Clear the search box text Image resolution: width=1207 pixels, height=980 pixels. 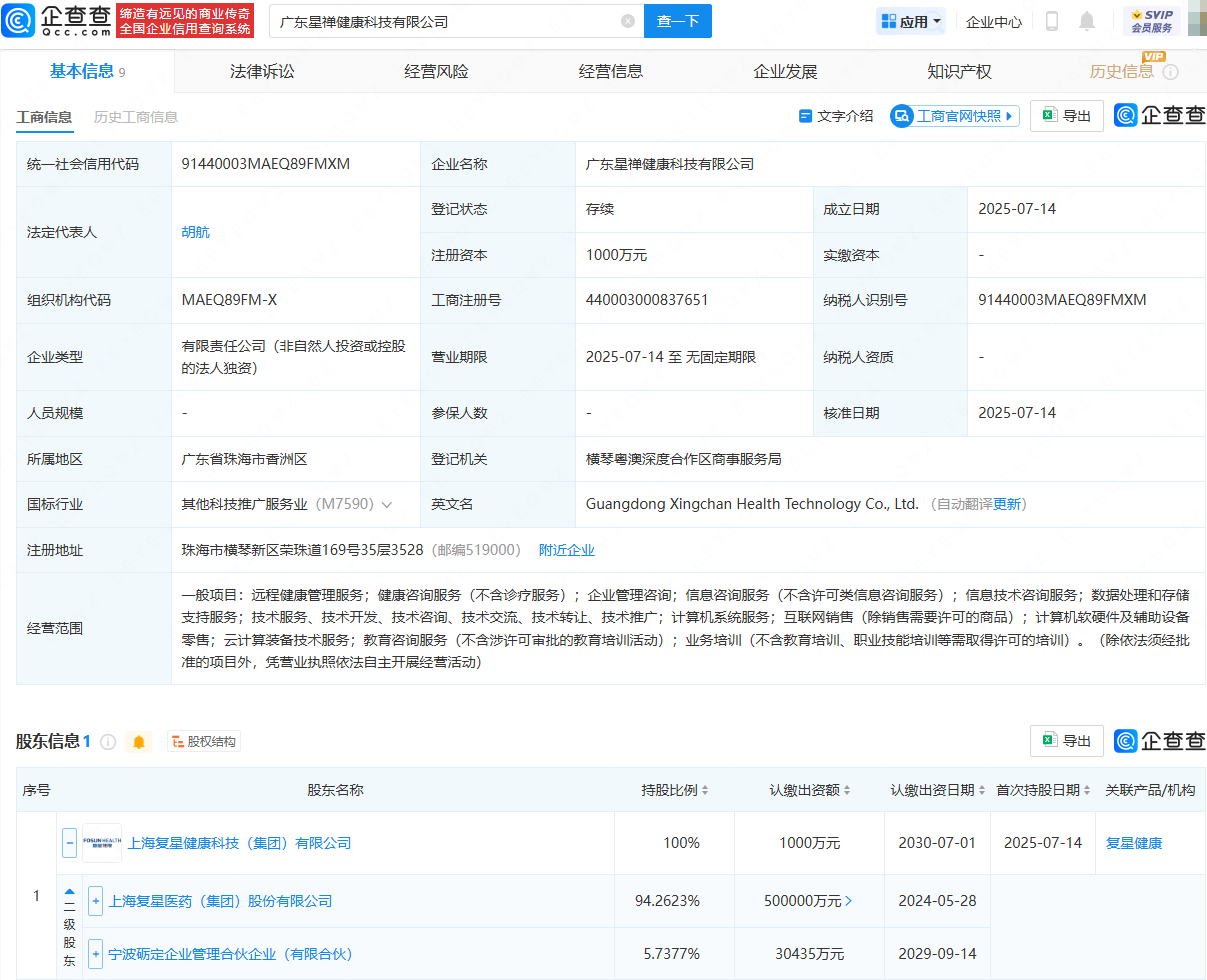click(x=628, y=21)
